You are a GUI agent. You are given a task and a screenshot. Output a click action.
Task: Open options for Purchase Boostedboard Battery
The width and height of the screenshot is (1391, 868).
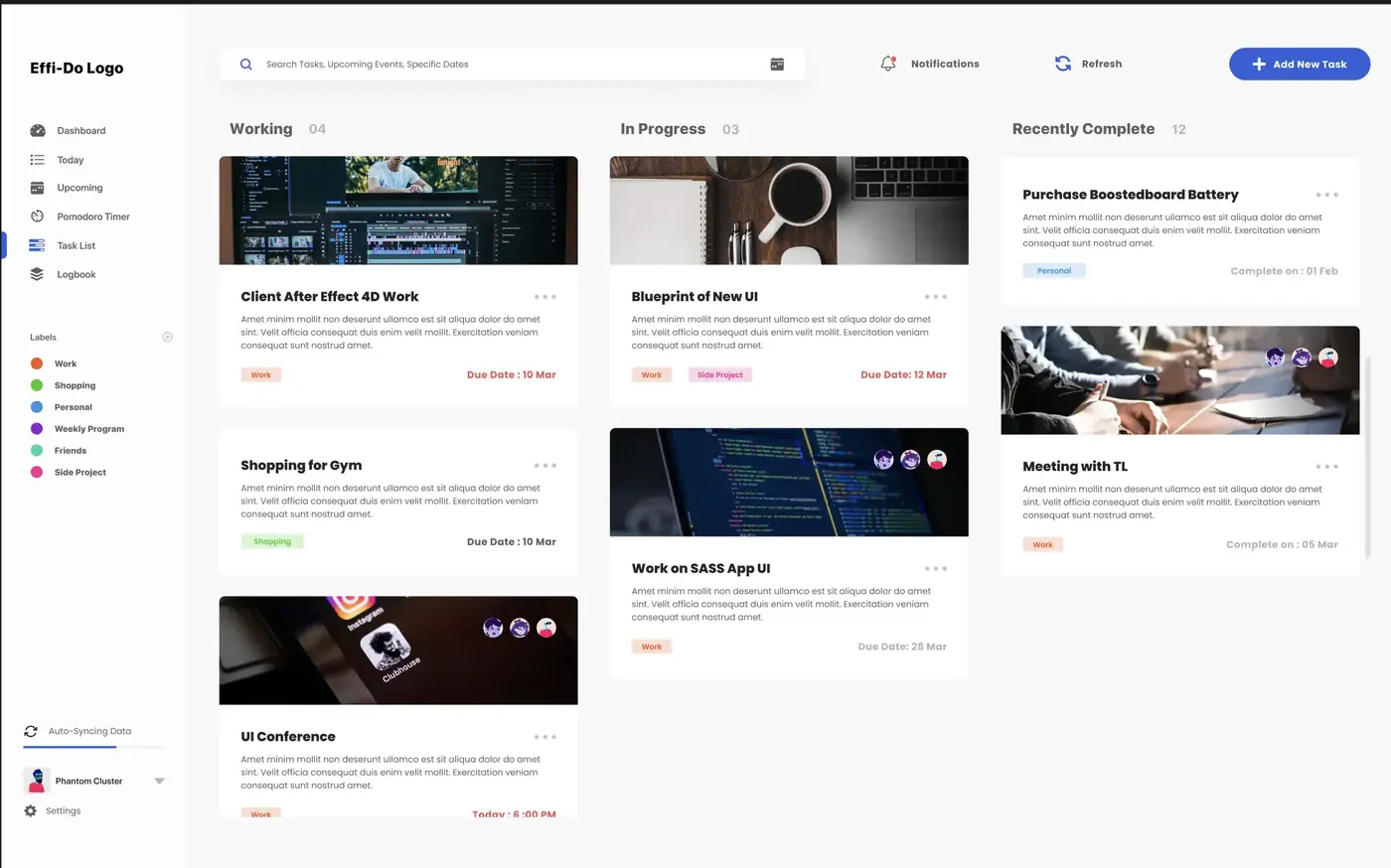click(1326, 195)
